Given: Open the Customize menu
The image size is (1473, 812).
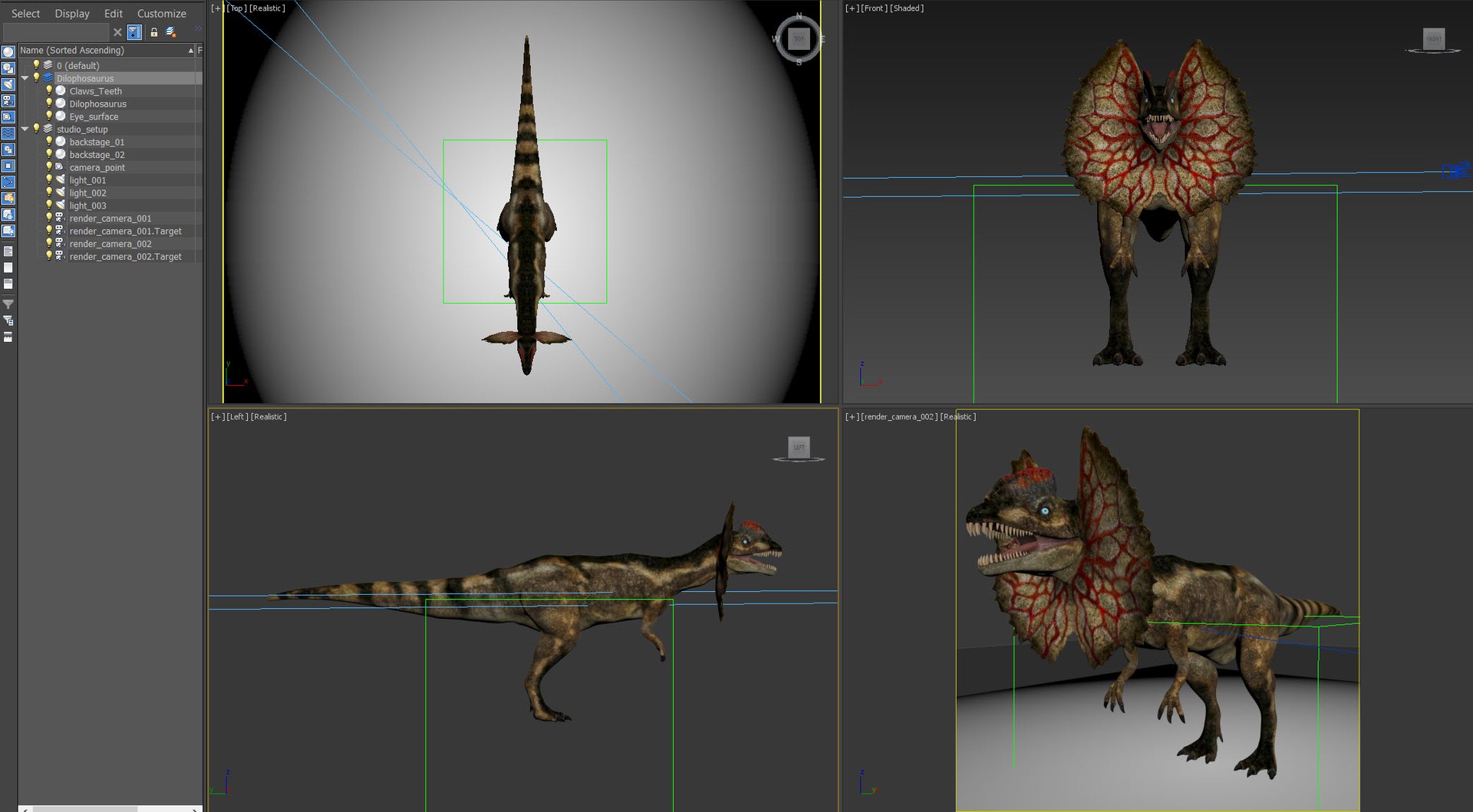Looking at the screenshot, I should click(x=162, y=14).
